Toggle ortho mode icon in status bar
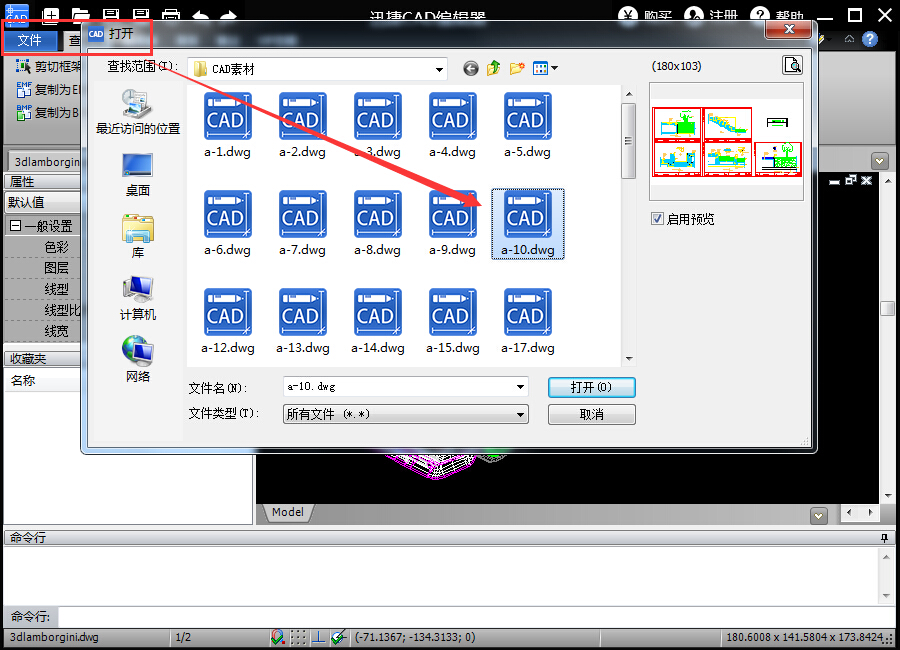 point(319,637)
